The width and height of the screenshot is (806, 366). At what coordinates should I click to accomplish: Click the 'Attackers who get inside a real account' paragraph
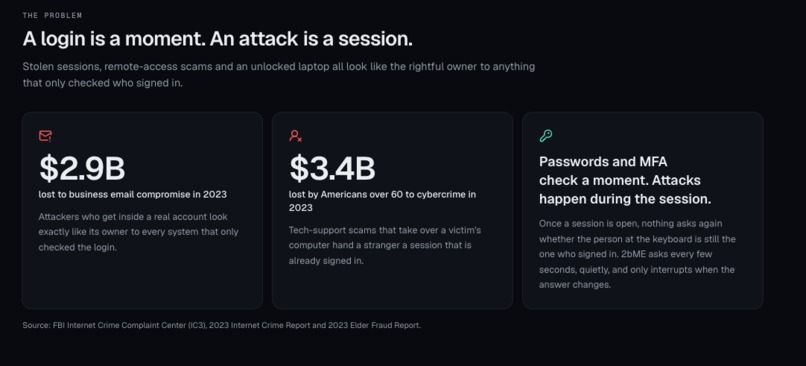pyautogui.click(x=138, y=232)
